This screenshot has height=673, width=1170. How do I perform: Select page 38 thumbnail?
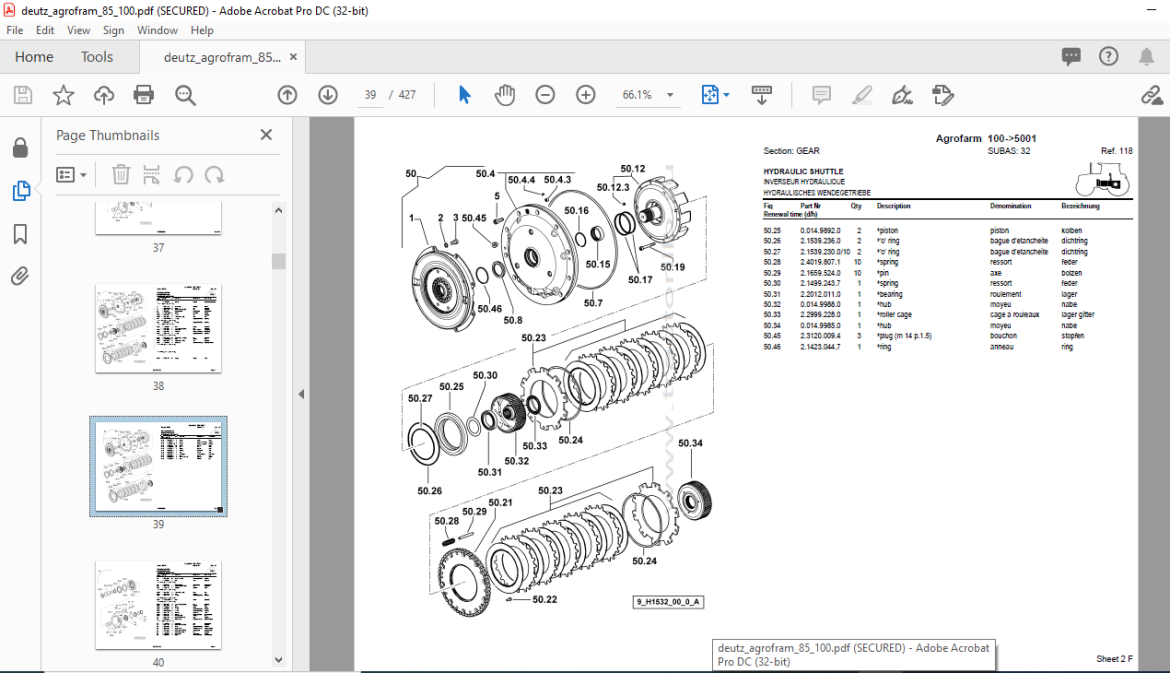(158, 328)
